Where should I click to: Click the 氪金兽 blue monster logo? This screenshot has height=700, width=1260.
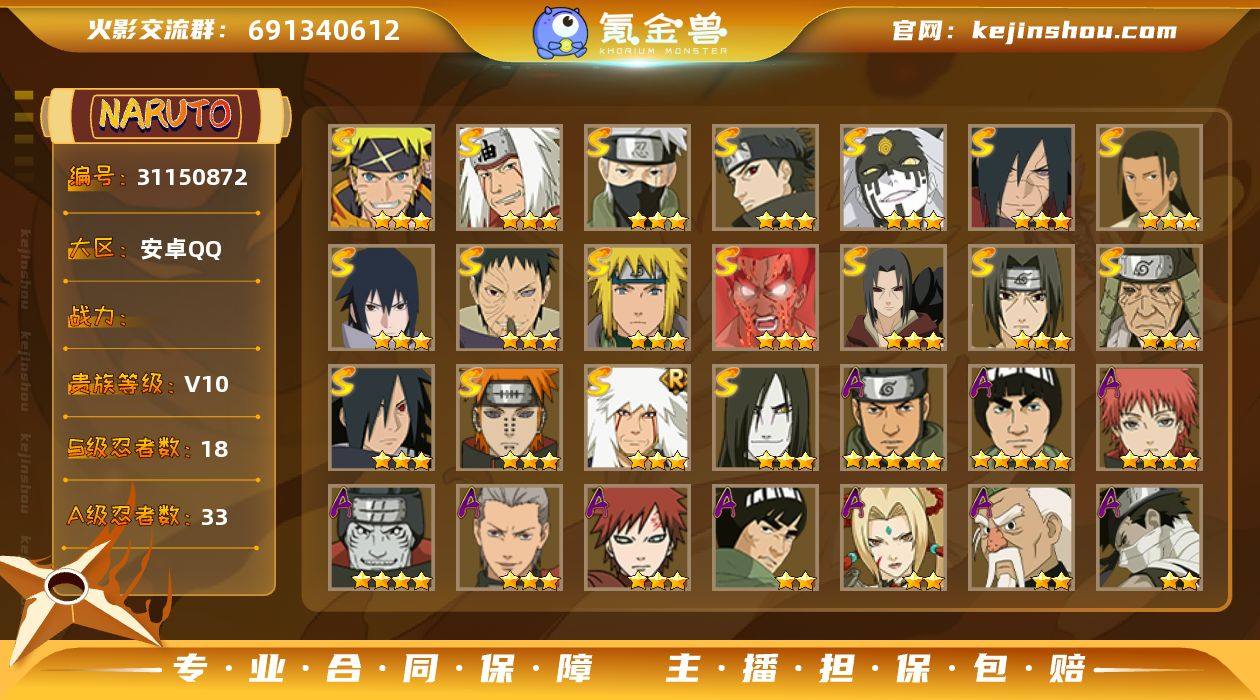pyautogui.click(x=560, y=32)
